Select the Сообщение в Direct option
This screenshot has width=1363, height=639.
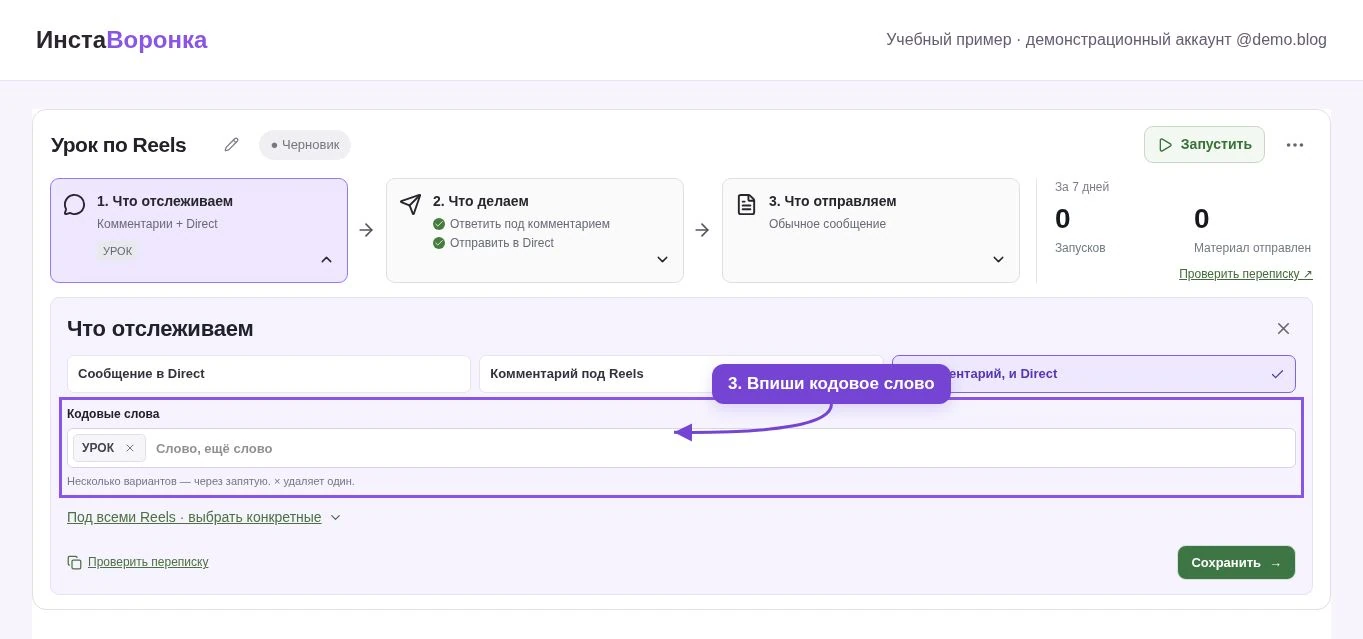tap(269, 374)
